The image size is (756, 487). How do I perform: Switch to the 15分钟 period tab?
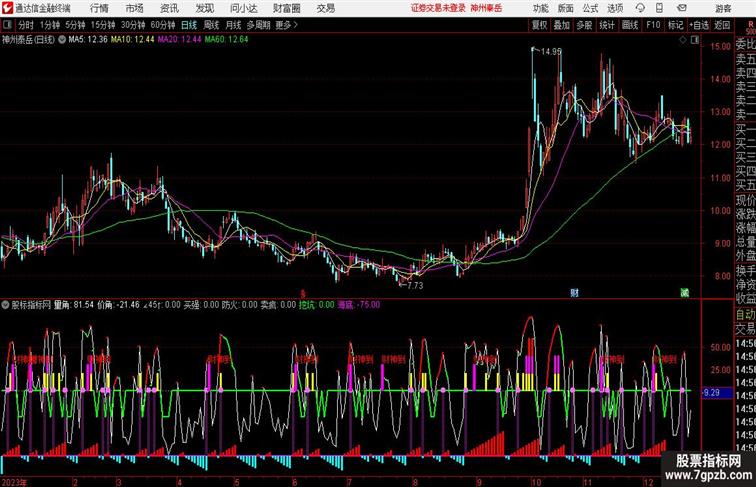point(103,25)
